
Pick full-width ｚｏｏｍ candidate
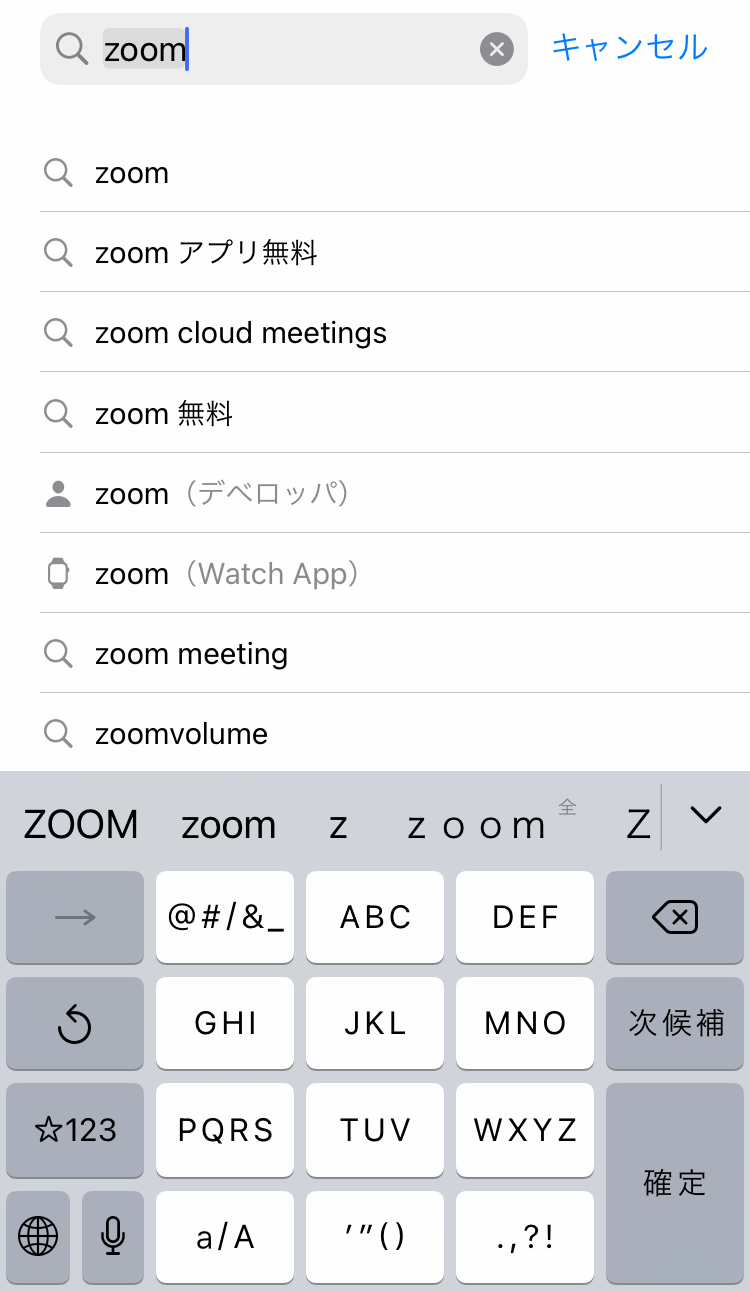(477, 825)
